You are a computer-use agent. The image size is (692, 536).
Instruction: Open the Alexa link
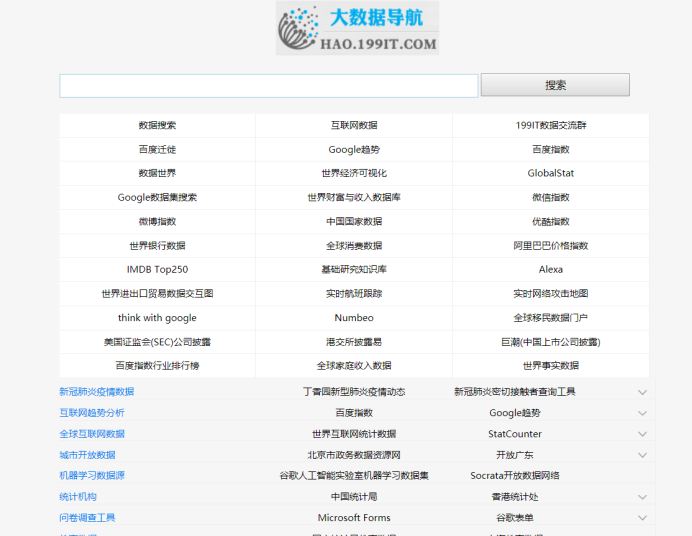(x=551, y=269)
